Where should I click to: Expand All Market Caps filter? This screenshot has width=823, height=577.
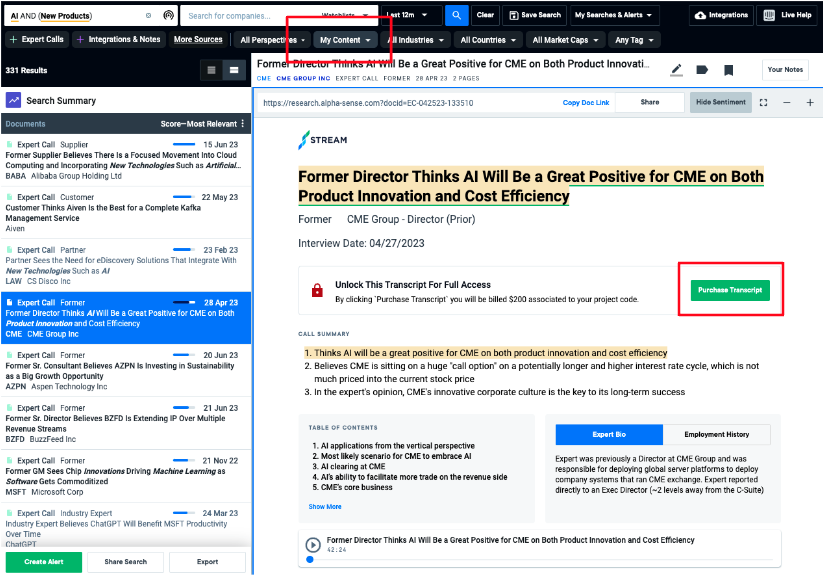click(x=565, y=40)
